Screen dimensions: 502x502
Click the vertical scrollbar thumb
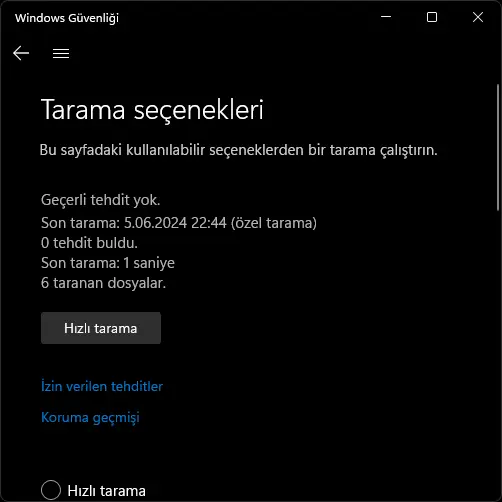click(x=498, y=147)
